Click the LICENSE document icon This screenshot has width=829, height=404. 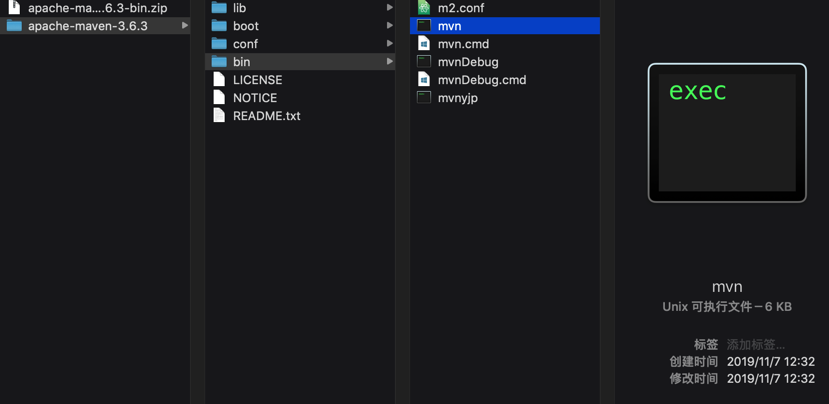pos(219,80)
